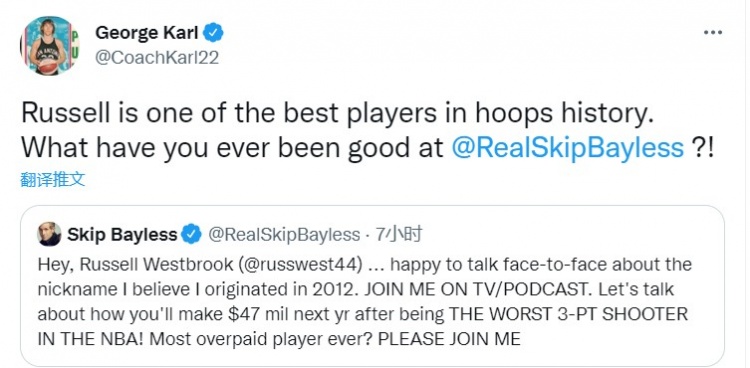Screen dimensions: 750x368
Task: Visit the @CoachKarl22 handle
Action: point(157,57)
